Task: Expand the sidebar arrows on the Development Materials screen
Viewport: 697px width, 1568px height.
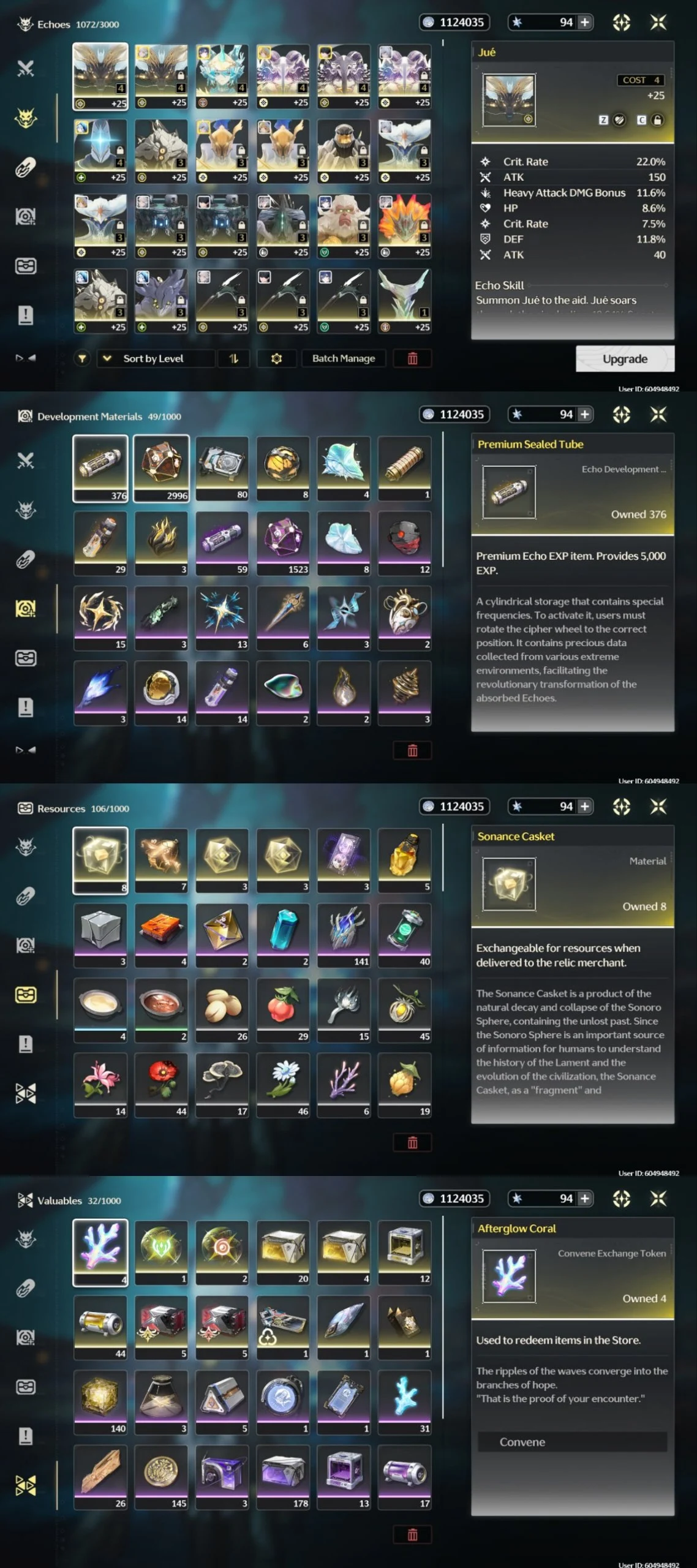Action: click(x=26, y=750)
